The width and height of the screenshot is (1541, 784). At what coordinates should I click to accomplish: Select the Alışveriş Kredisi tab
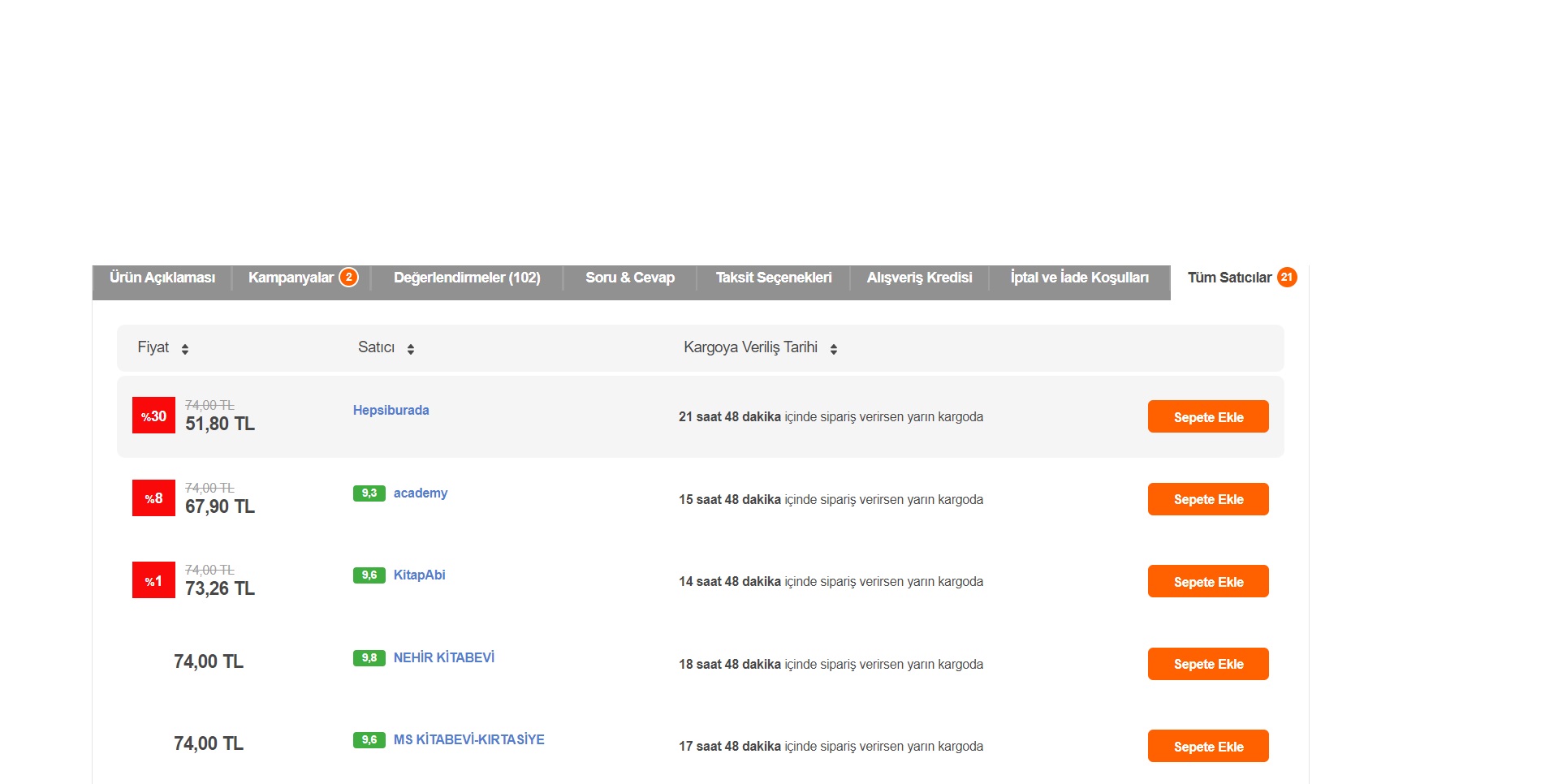[919, 278]
